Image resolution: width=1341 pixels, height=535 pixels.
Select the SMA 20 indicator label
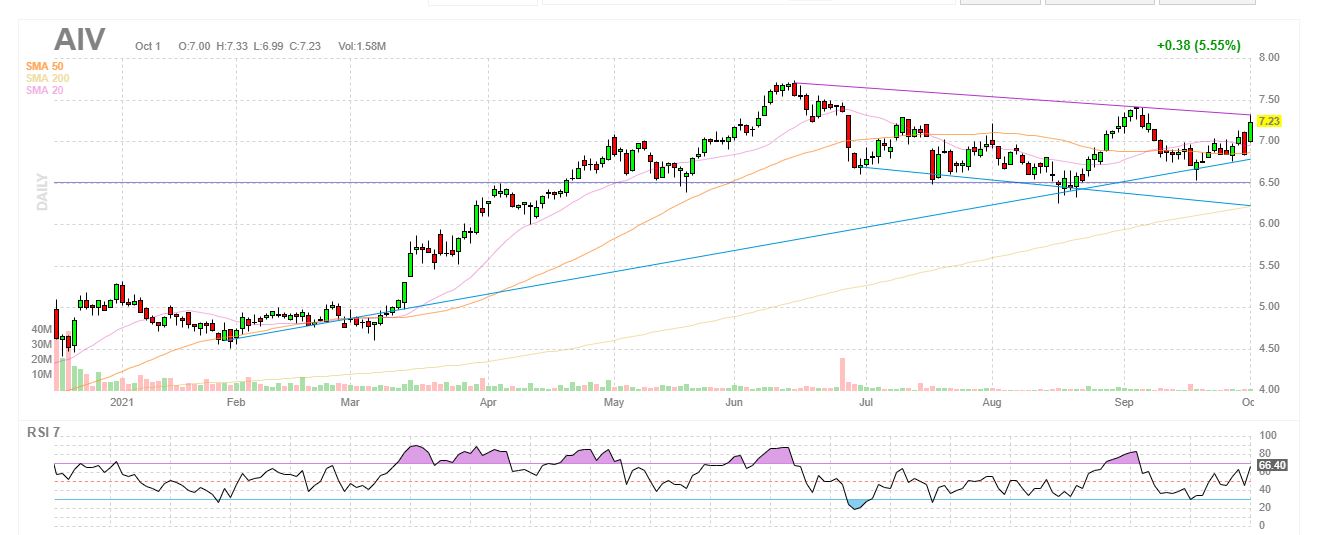[x=44, y=90]
